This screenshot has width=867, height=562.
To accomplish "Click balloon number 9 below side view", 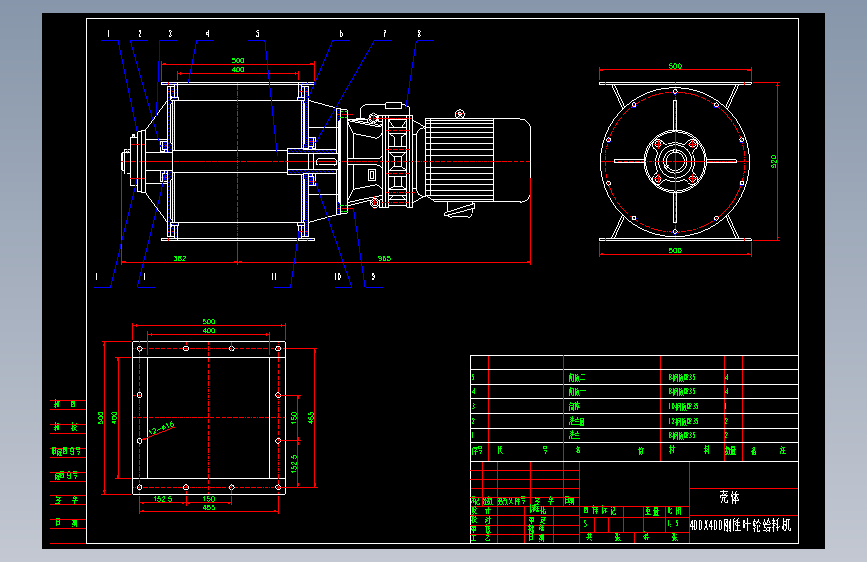I will 373,276.
